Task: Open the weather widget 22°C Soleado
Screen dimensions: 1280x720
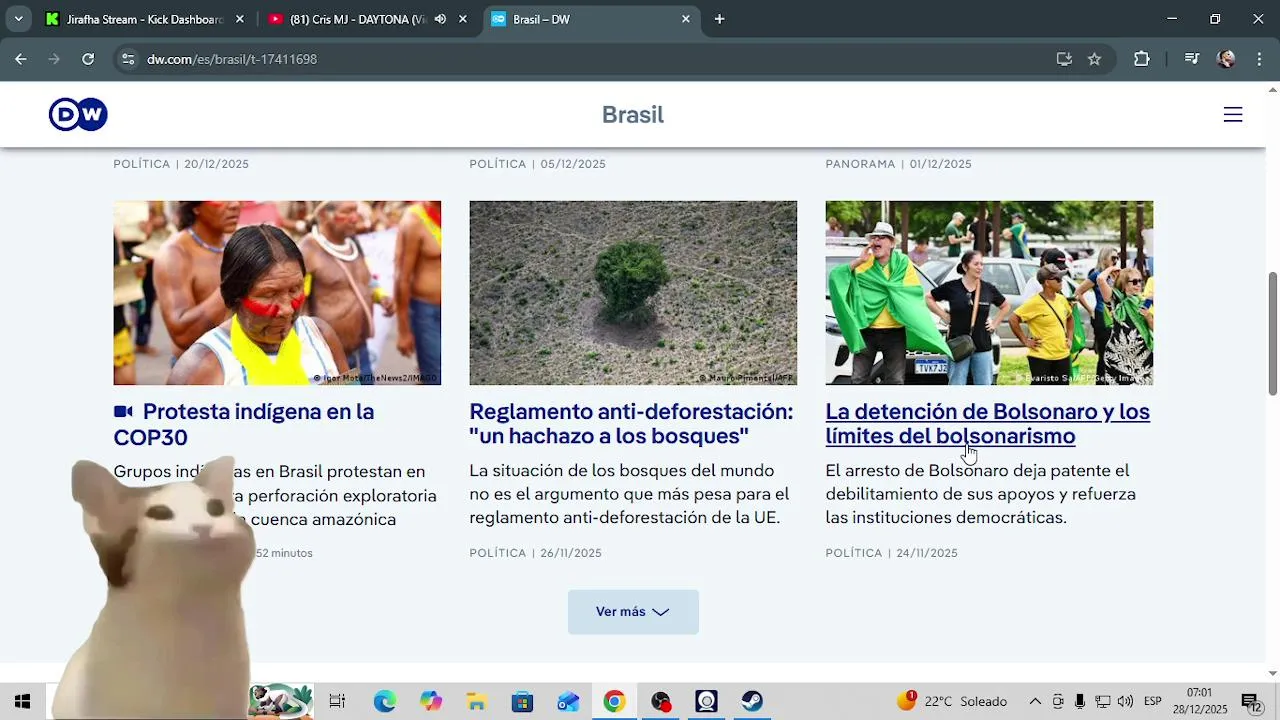Action: (952, 701)
